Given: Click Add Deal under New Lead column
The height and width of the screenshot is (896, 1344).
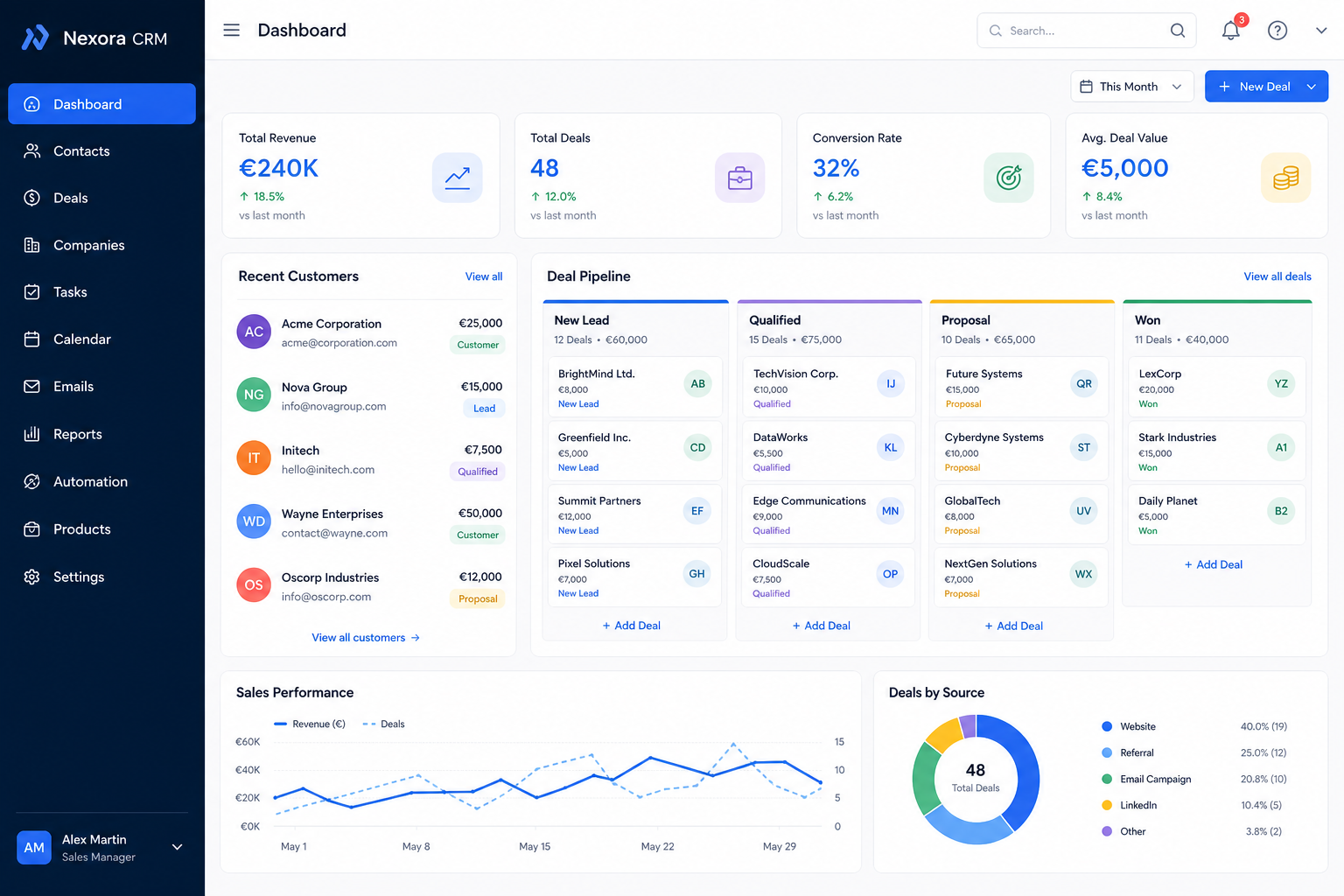Looking at the screenshot, I should click(x=632, y=626).
